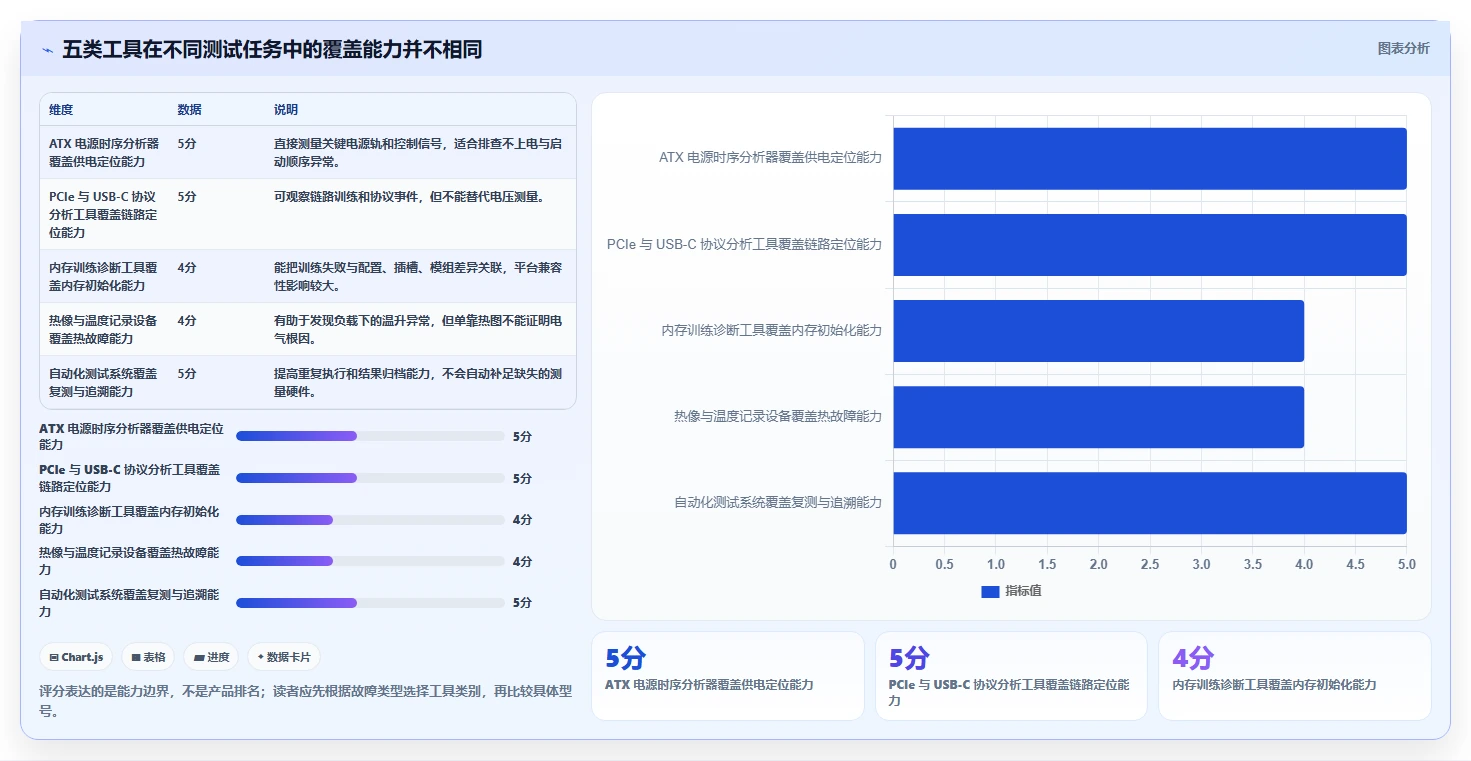Viewport: 1471px width, 761px height.
Task: Click the 内存训练诊断工具 bar in the chart
Action: (1098, 330)
